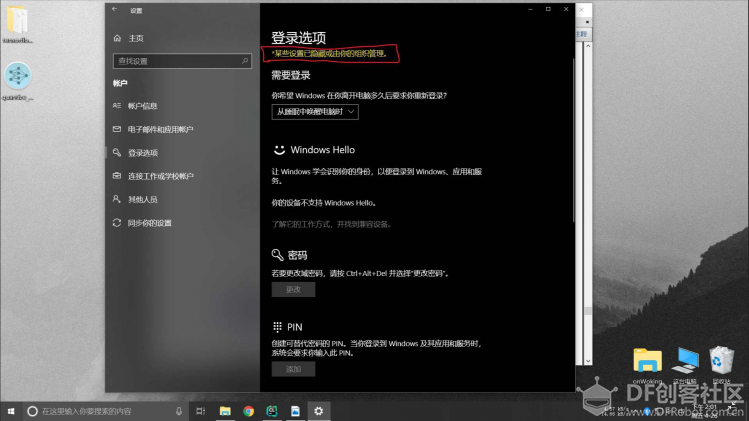Click the Settings gear on taskbar
749x421 pixels.
click(x=319, y=411)
